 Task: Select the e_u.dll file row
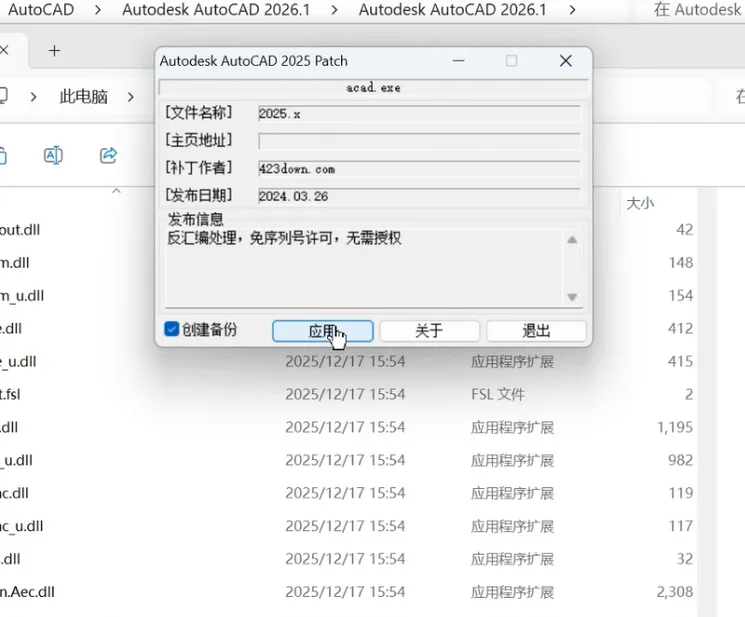pos(18,361)
